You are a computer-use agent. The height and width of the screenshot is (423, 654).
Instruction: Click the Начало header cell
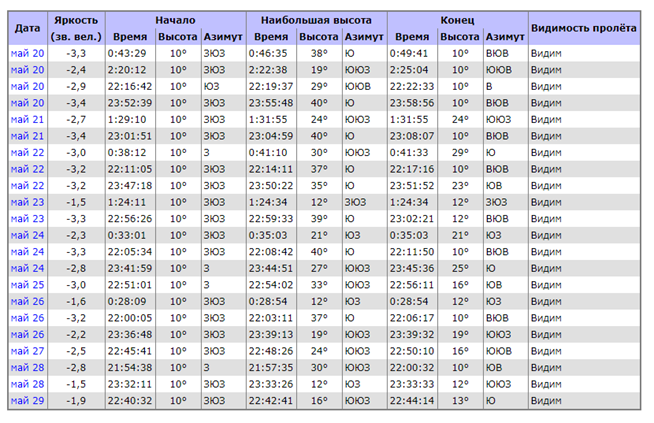tap(175, 20)
